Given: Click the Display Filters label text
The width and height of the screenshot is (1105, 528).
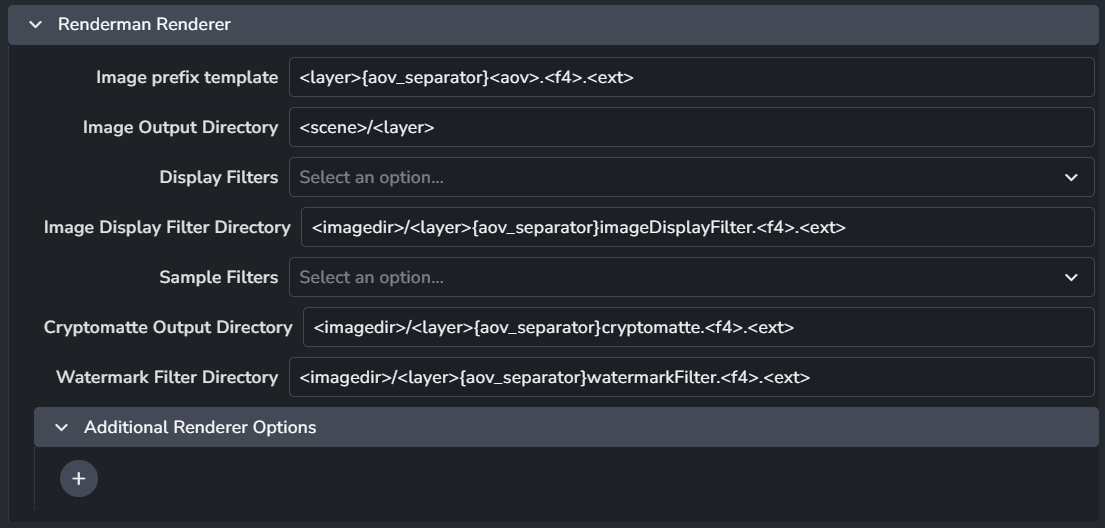Looking at the screenshot, I should coord(218,177).
